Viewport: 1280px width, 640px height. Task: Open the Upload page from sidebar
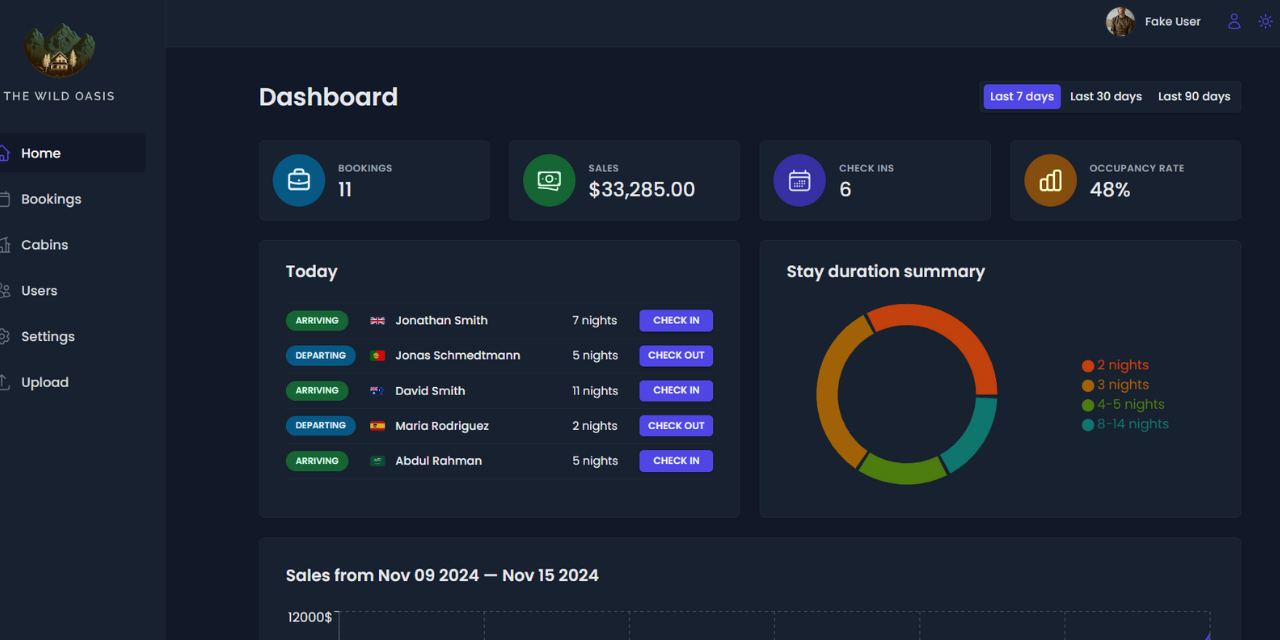coord(72,382)
